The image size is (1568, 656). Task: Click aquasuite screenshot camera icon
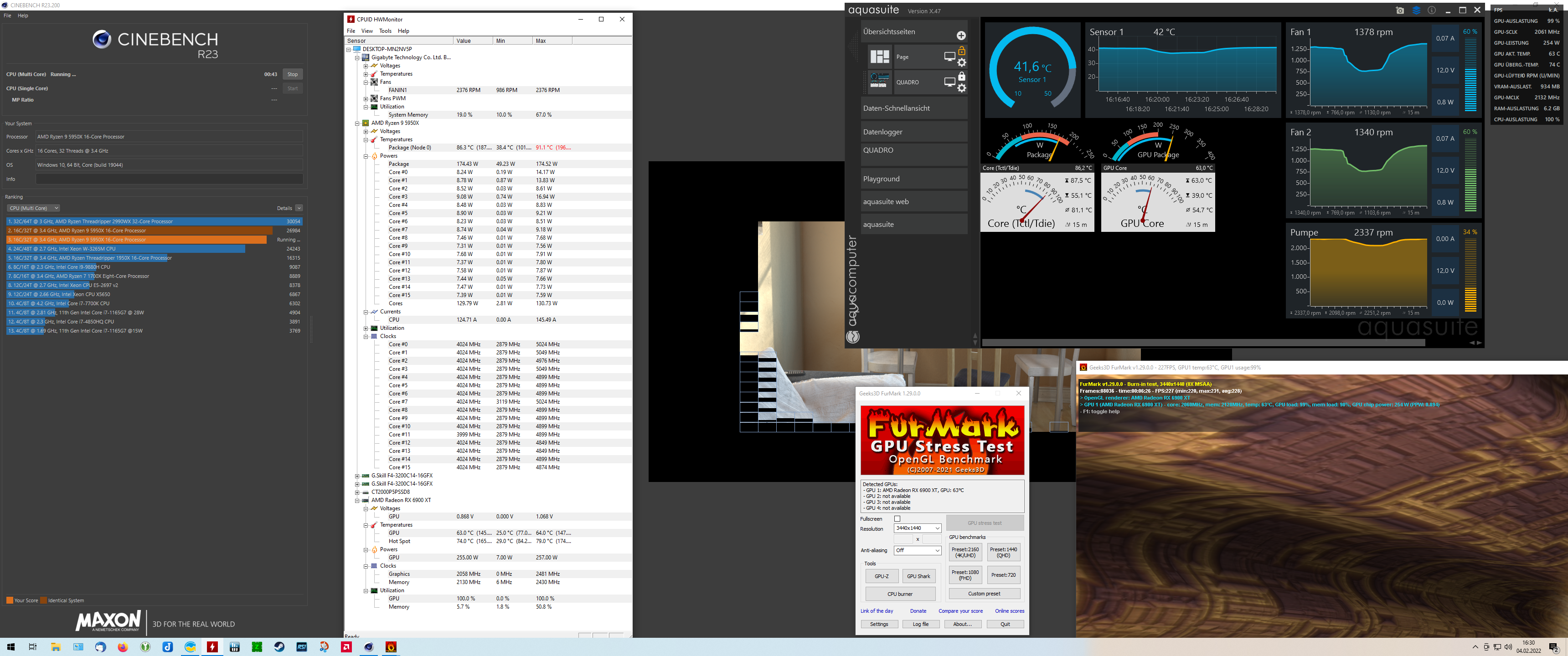[1400, 10]
